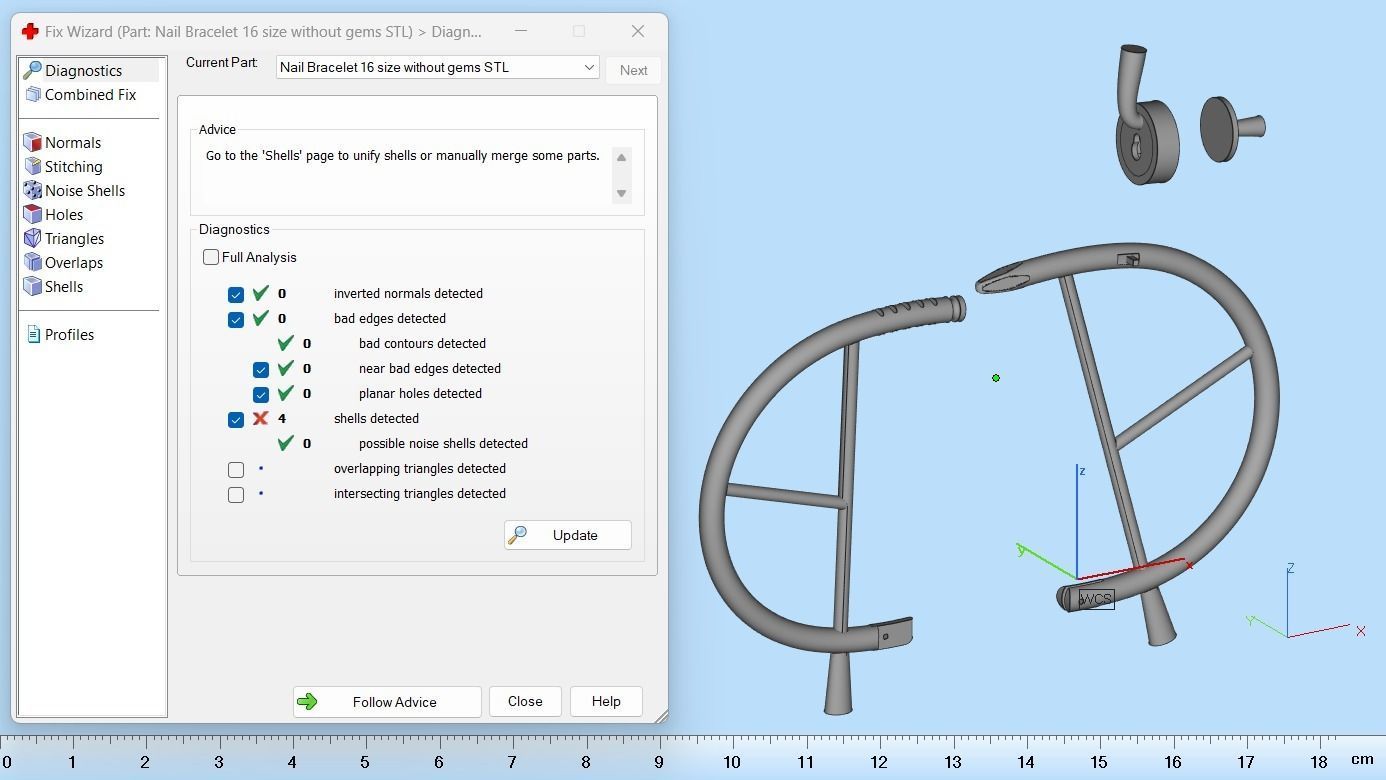Click the Normals label

73,142
